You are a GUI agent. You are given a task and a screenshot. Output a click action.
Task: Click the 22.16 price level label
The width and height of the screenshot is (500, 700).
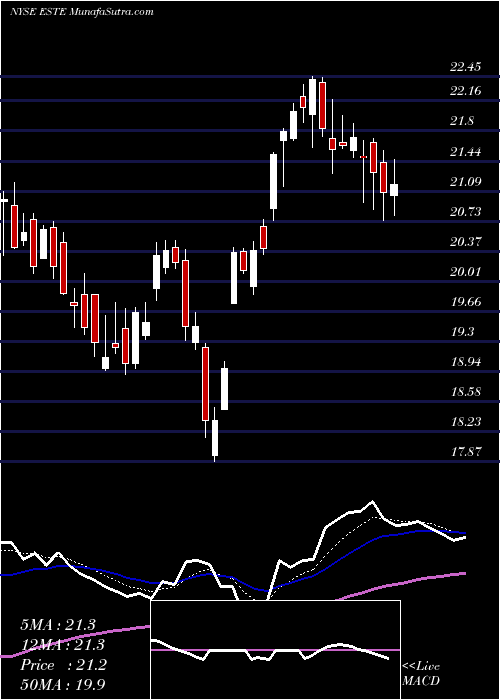click(465, 91)
